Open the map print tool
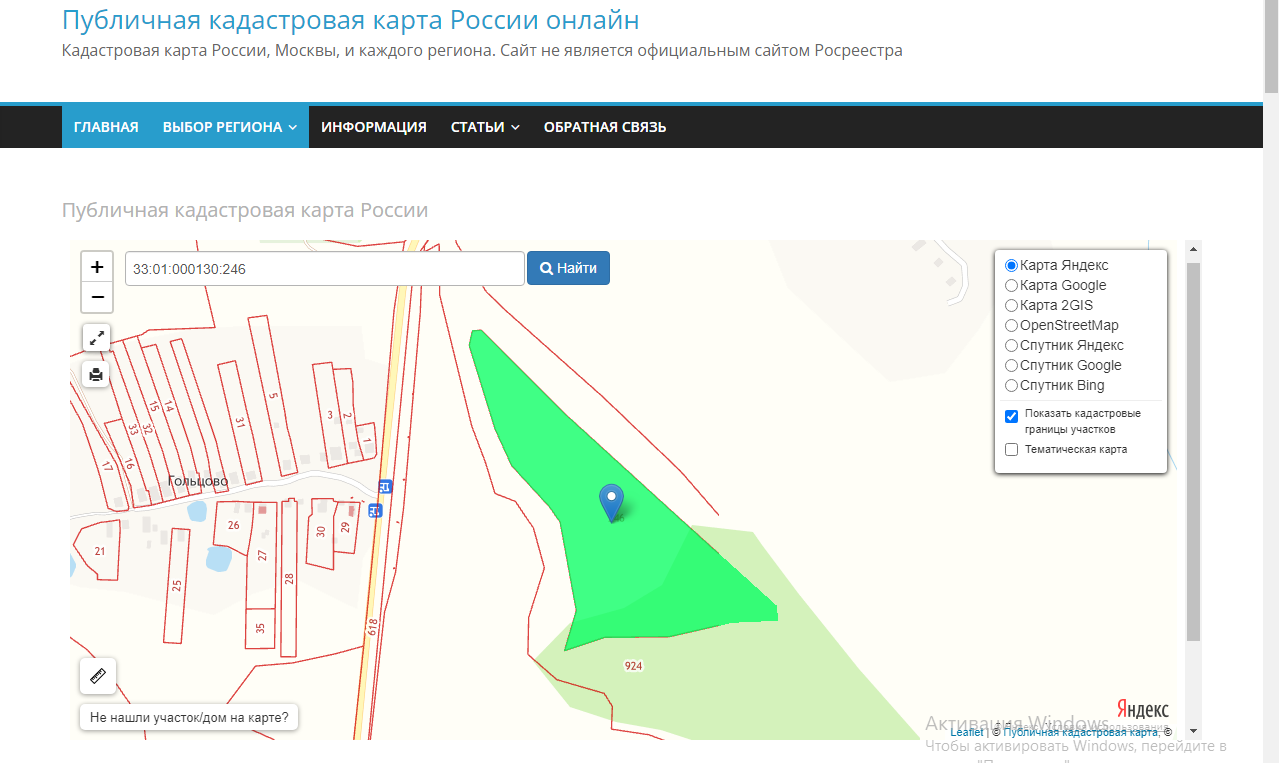 pos(96,374)
